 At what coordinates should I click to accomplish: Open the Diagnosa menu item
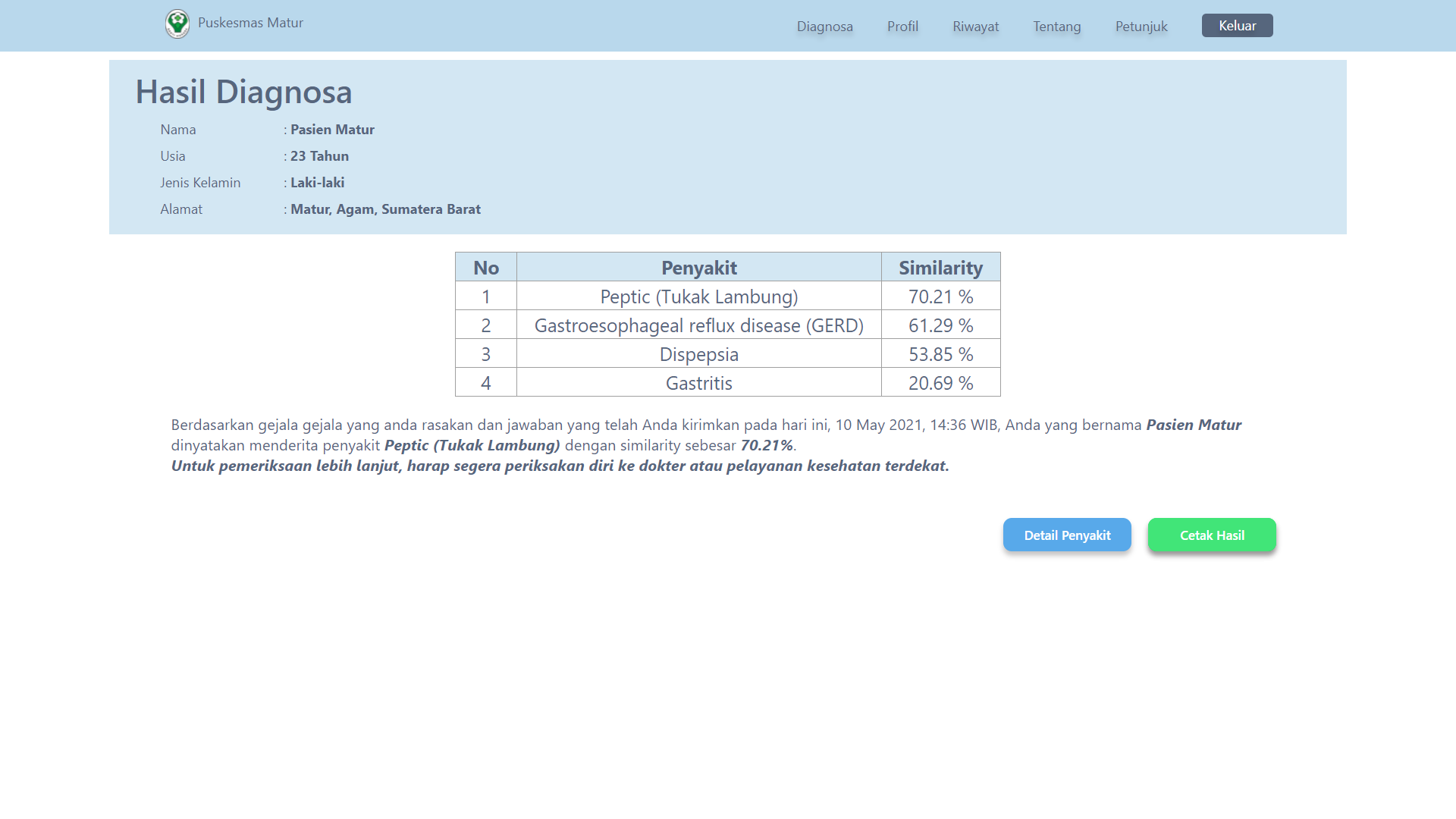pyautogui.click(x=824, y=27)
